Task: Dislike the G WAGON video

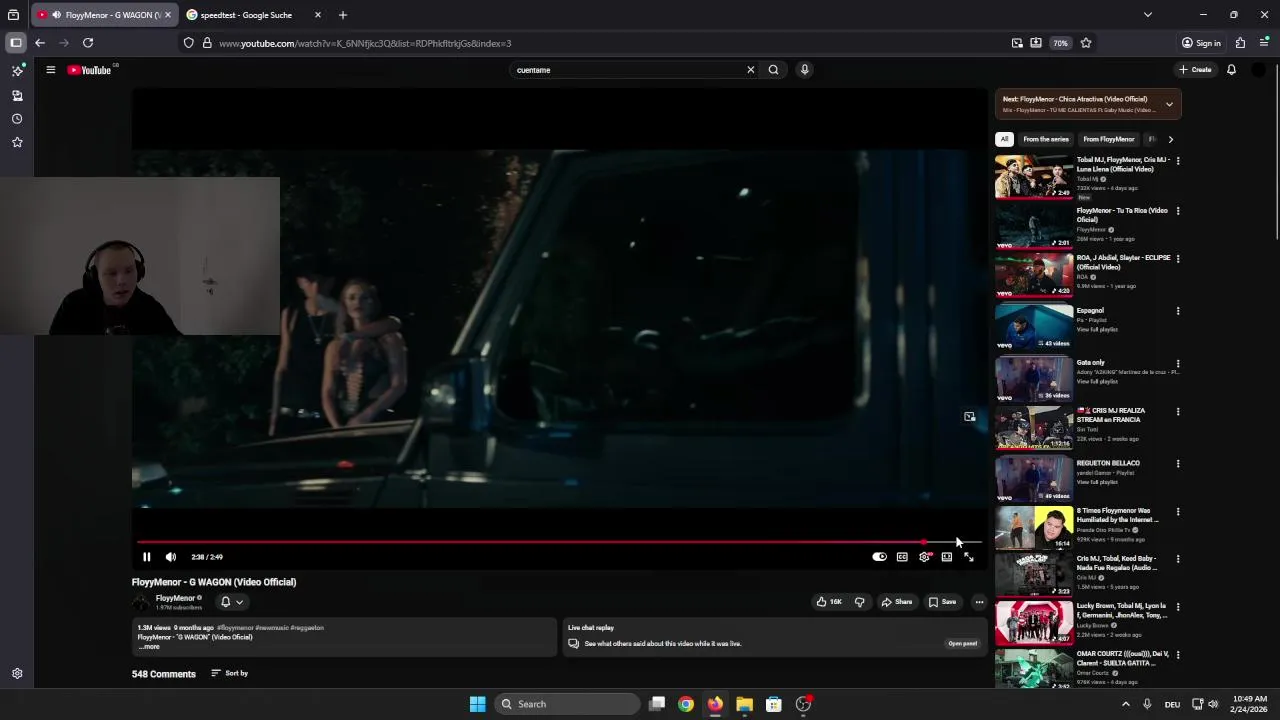Action: (859, 602)
